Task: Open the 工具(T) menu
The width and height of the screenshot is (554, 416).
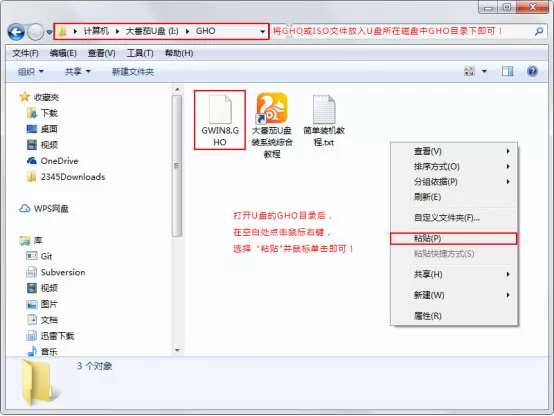Action: (140, 53)
